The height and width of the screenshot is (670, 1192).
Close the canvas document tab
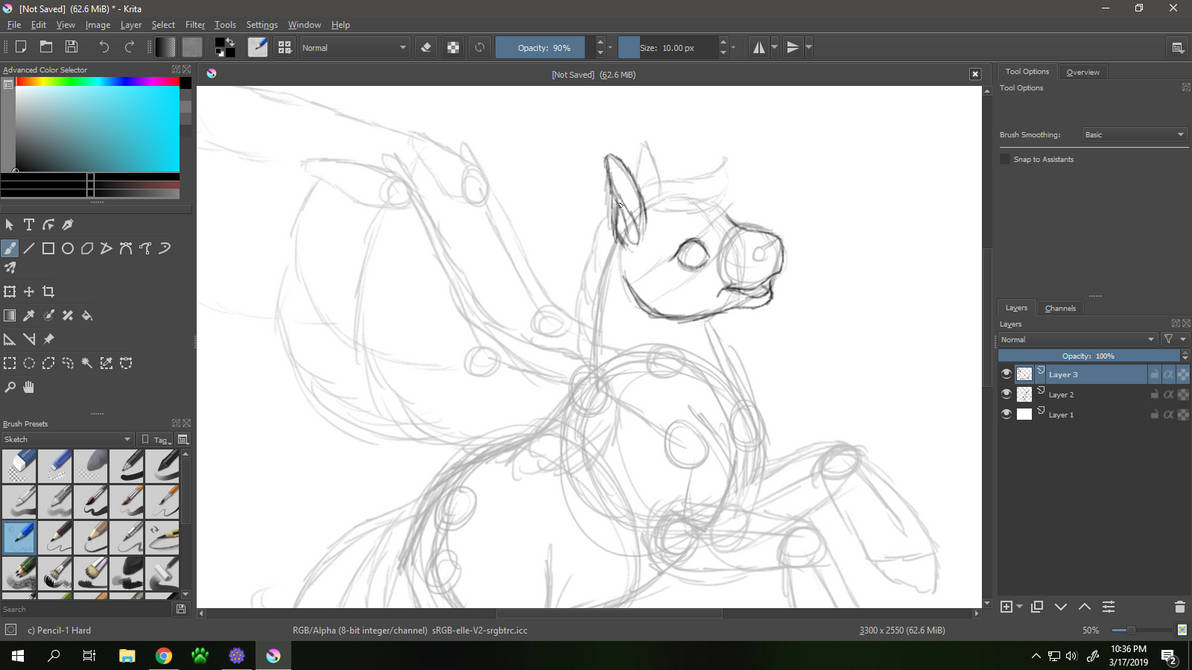[x=975, y=74]
